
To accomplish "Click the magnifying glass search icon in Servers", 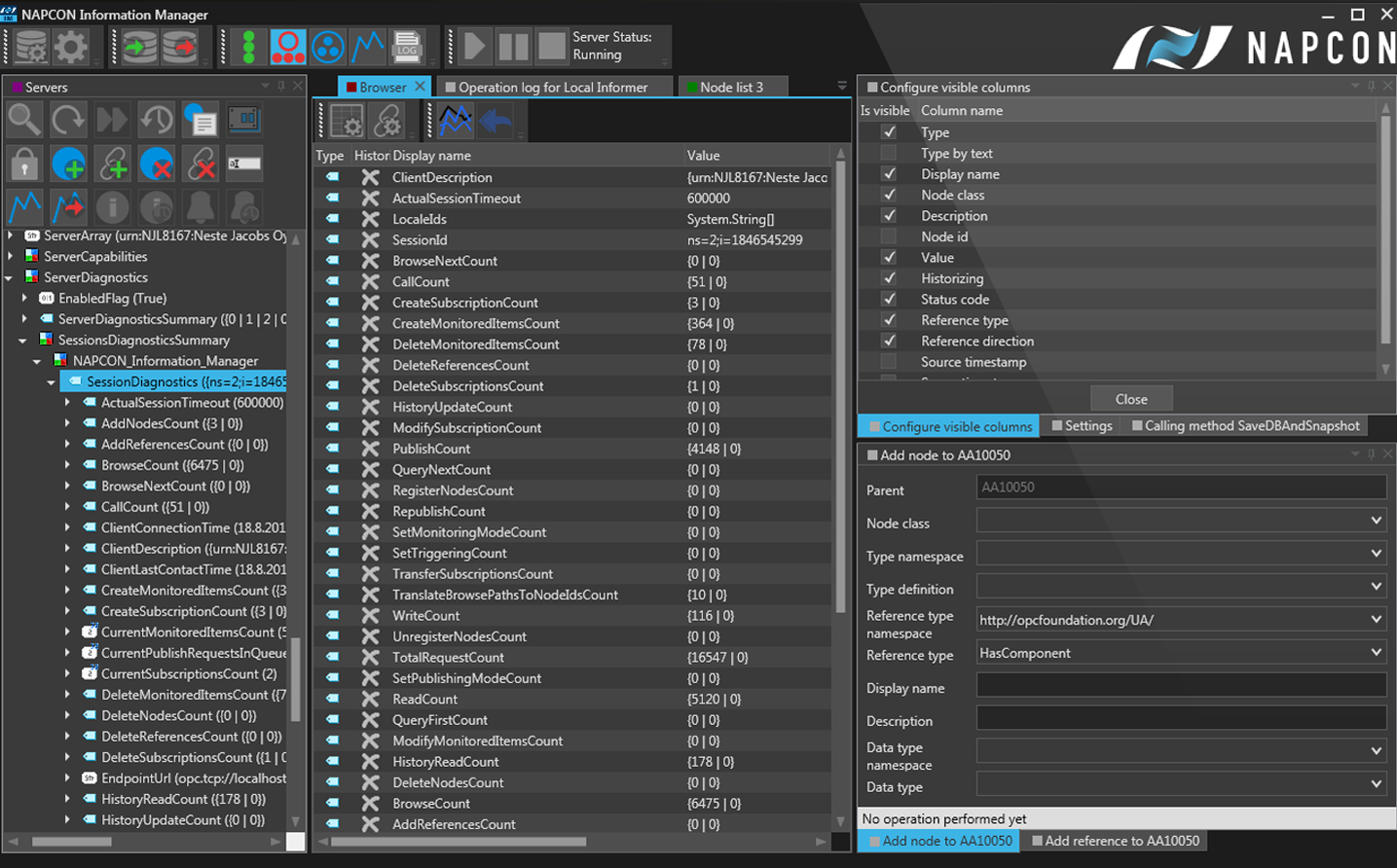I will 24,120.
